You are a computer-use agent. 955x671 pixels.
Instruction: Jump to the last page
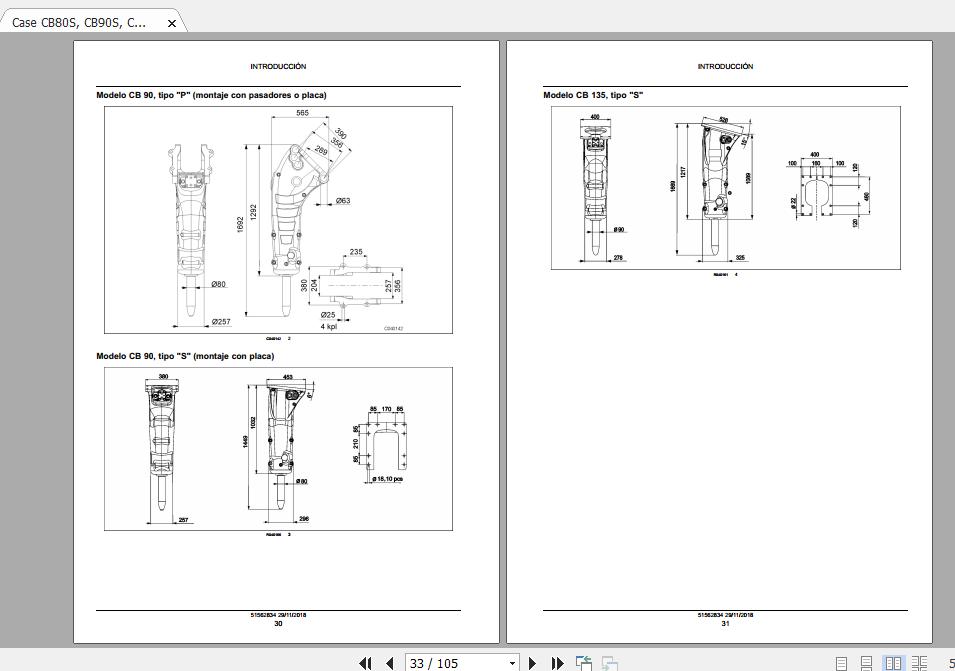[556, 663]
